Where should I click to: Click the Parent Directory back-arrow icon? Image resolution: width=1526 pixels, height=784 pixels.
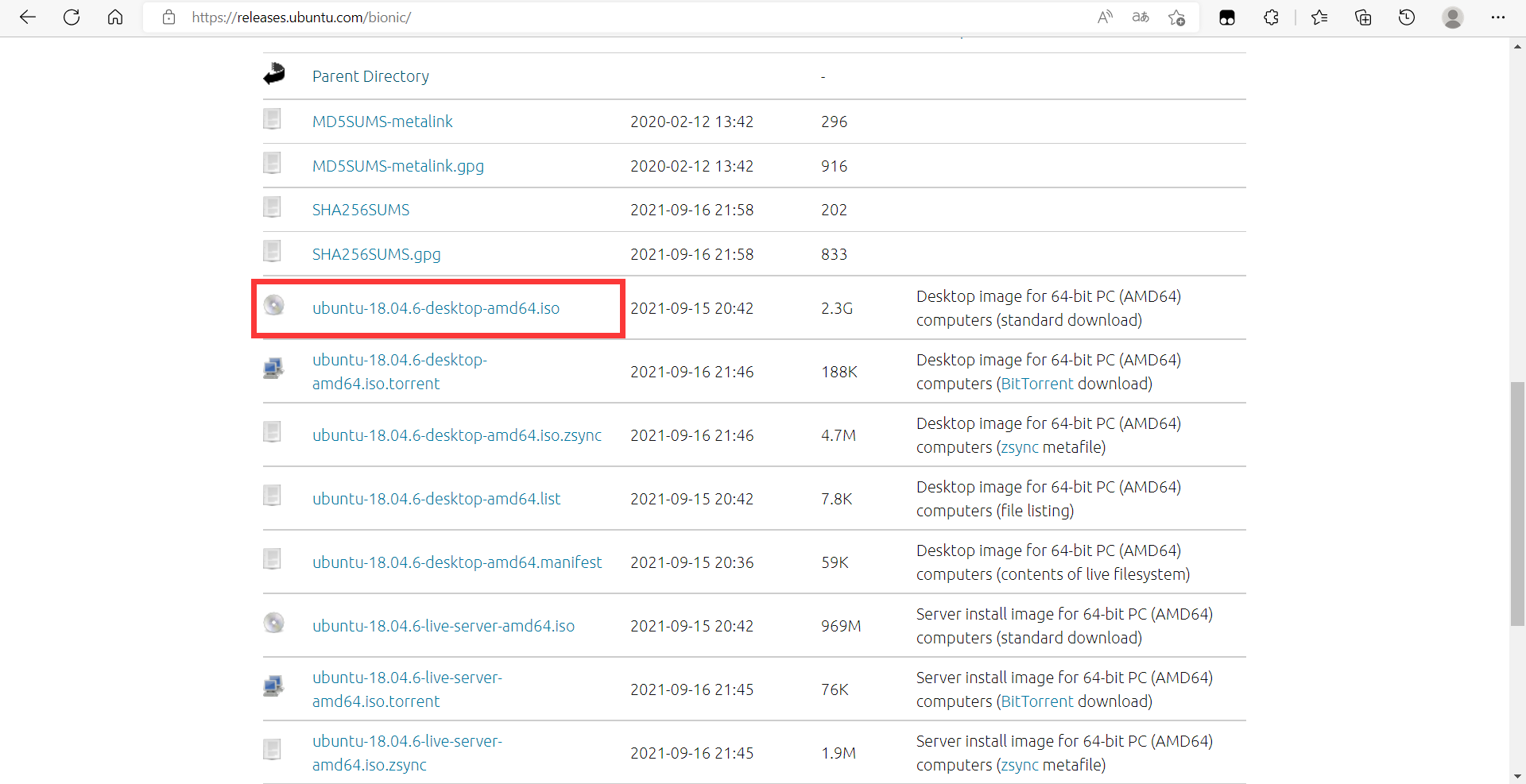click(x=274, y=74)
